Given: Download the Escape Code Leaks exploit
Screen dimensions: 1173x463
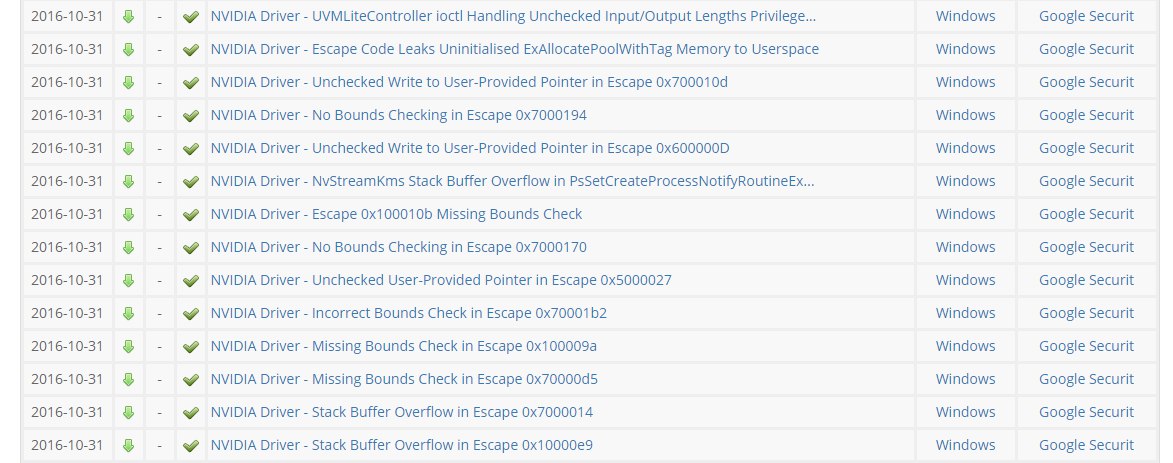Looking at the screenshot, I should [128, 50].
